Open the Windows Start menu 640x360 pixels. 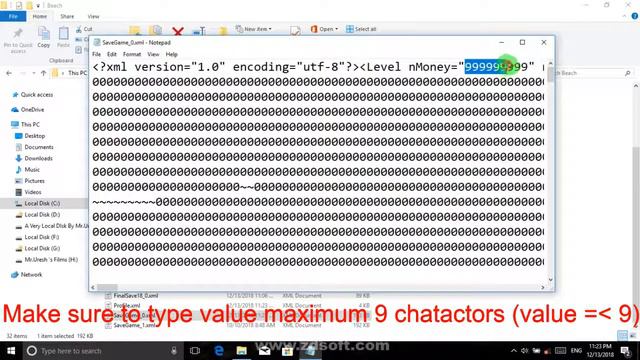(11, 351)
